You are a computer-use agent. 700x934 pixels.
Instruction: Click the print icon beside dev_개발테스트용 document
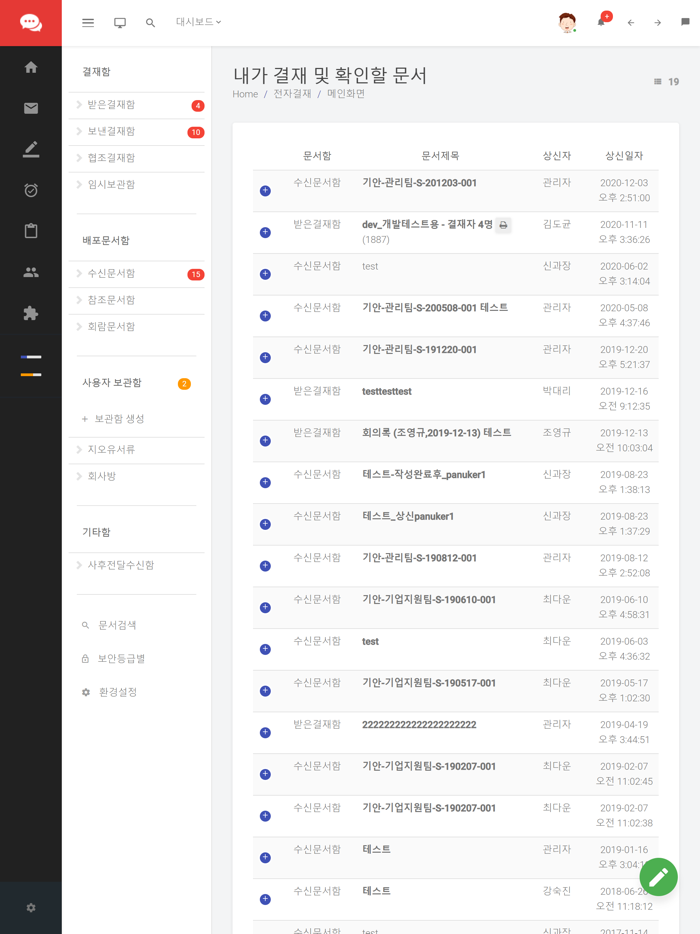[504, 225]
